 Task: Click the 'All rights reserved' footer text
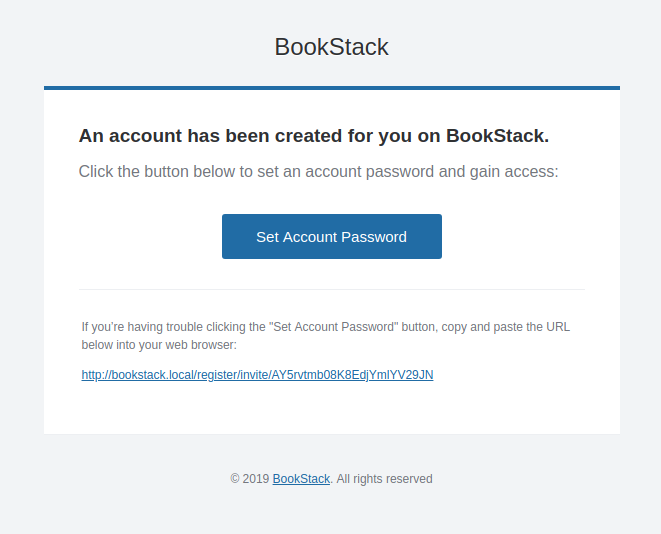pyautogui.click(x=384, y=479)
